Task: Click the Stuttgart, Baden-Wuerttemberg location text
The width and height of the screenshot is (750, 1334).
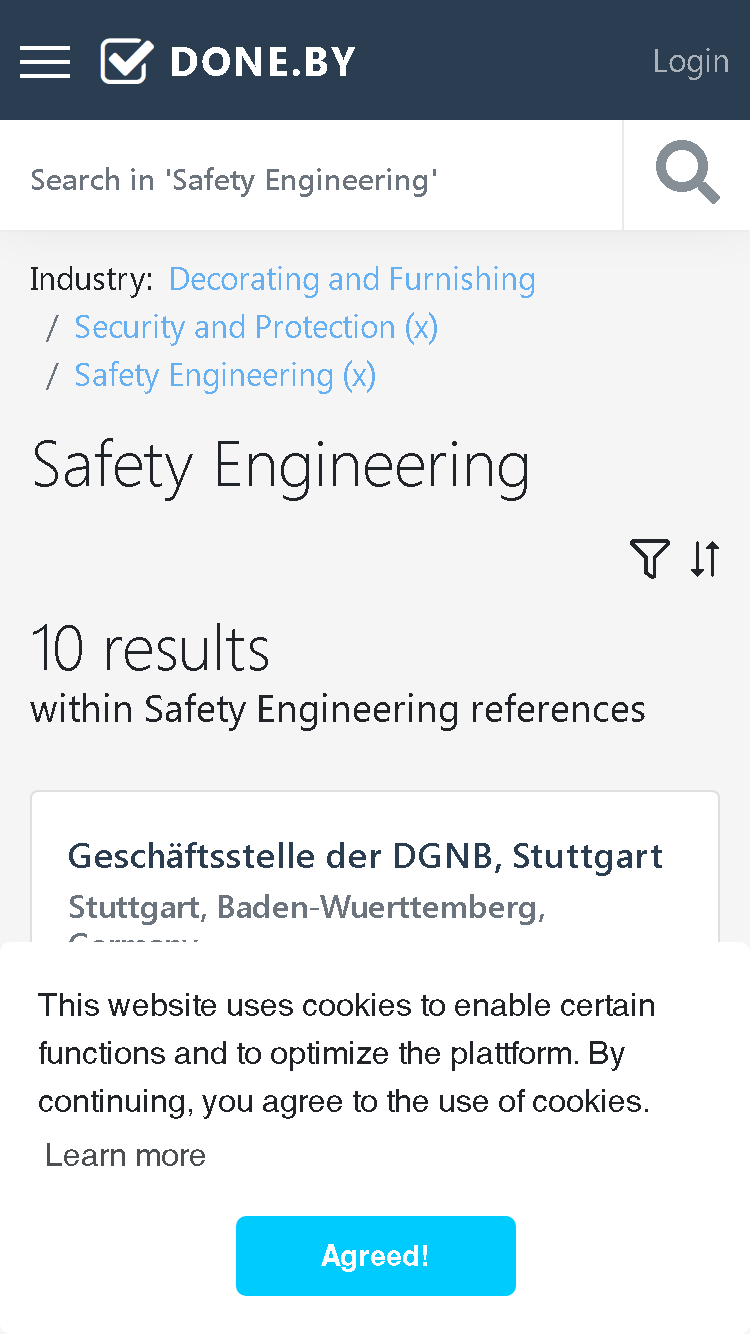Action: pos(306,907)
